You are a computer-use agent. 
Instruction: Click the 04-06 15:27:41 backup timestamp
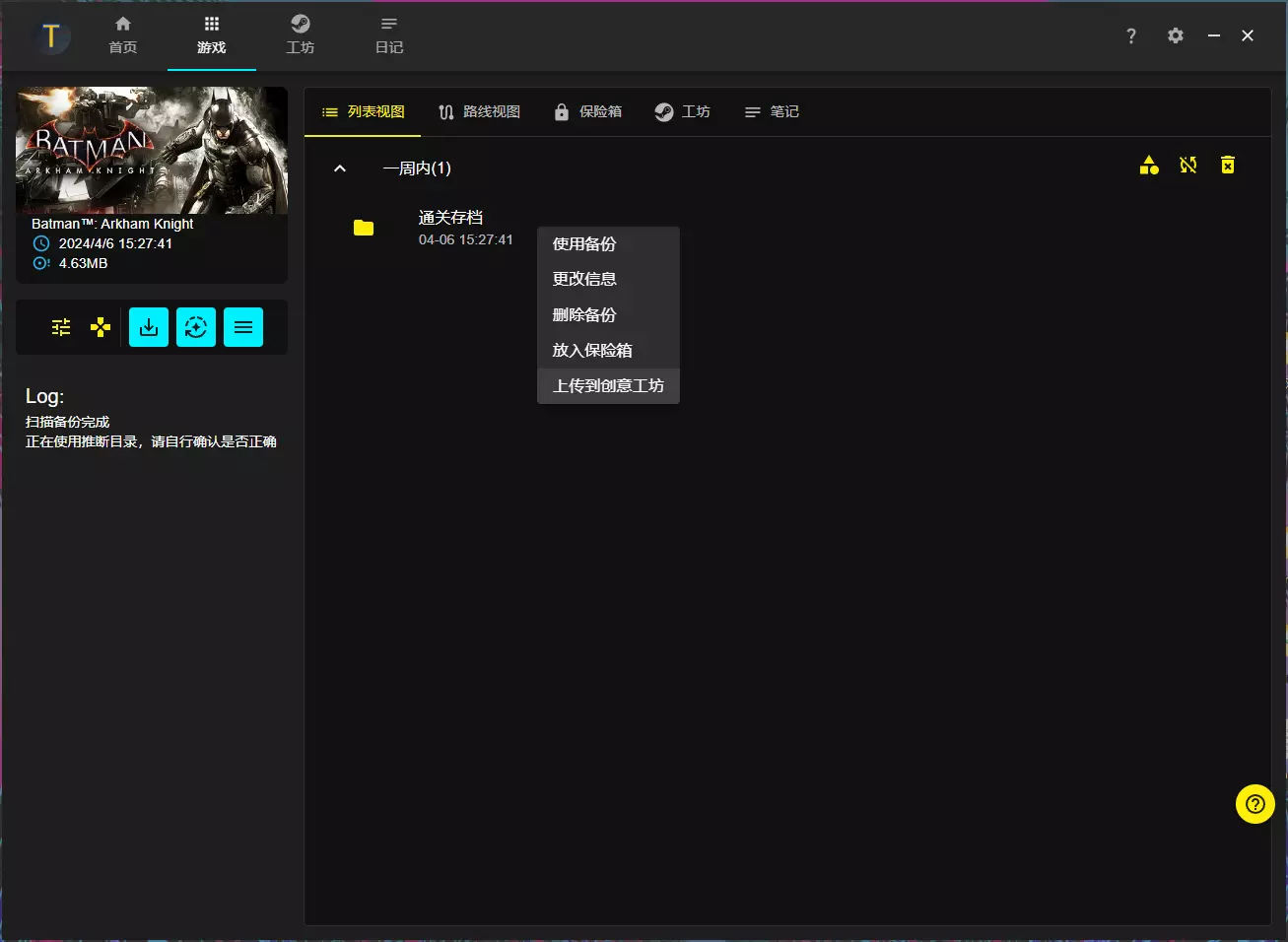coord(466,239)
